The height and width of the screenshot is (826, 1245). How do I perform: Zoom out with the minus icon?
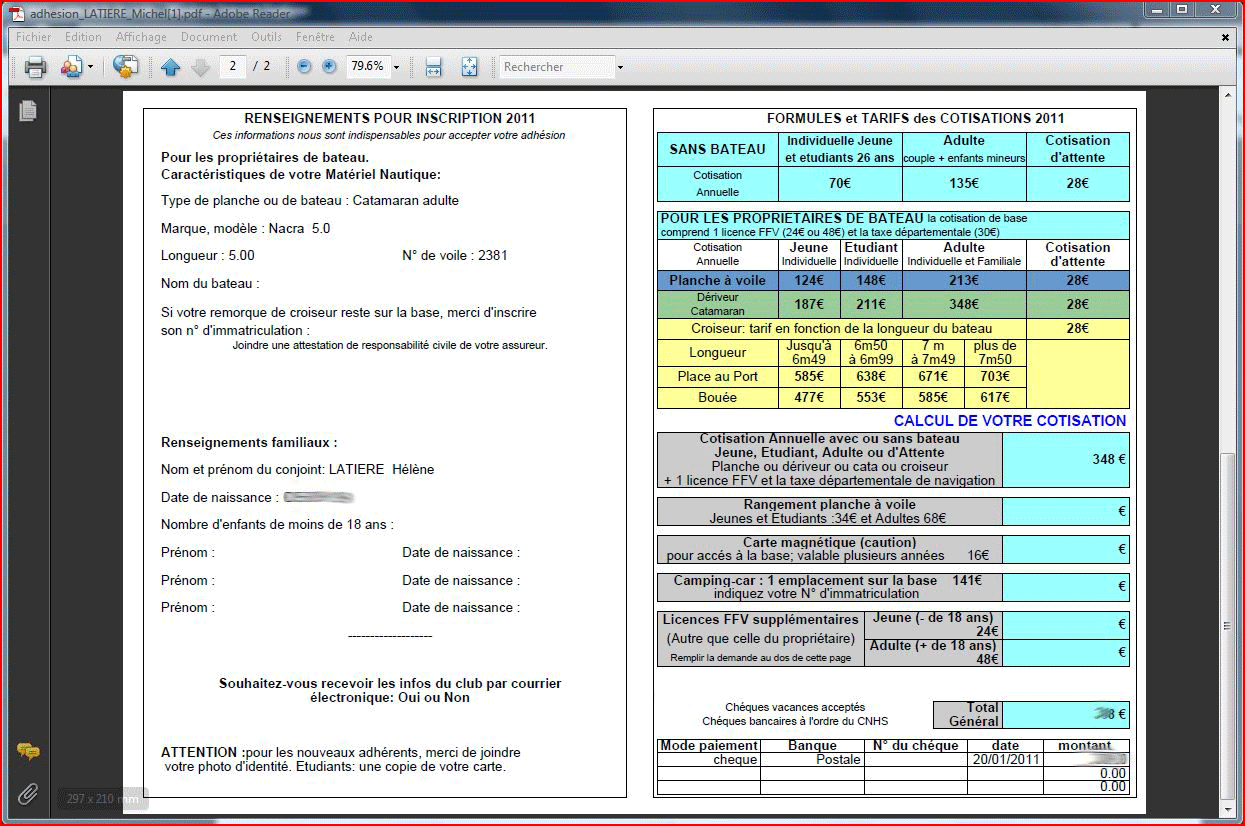tap(304, 67)
